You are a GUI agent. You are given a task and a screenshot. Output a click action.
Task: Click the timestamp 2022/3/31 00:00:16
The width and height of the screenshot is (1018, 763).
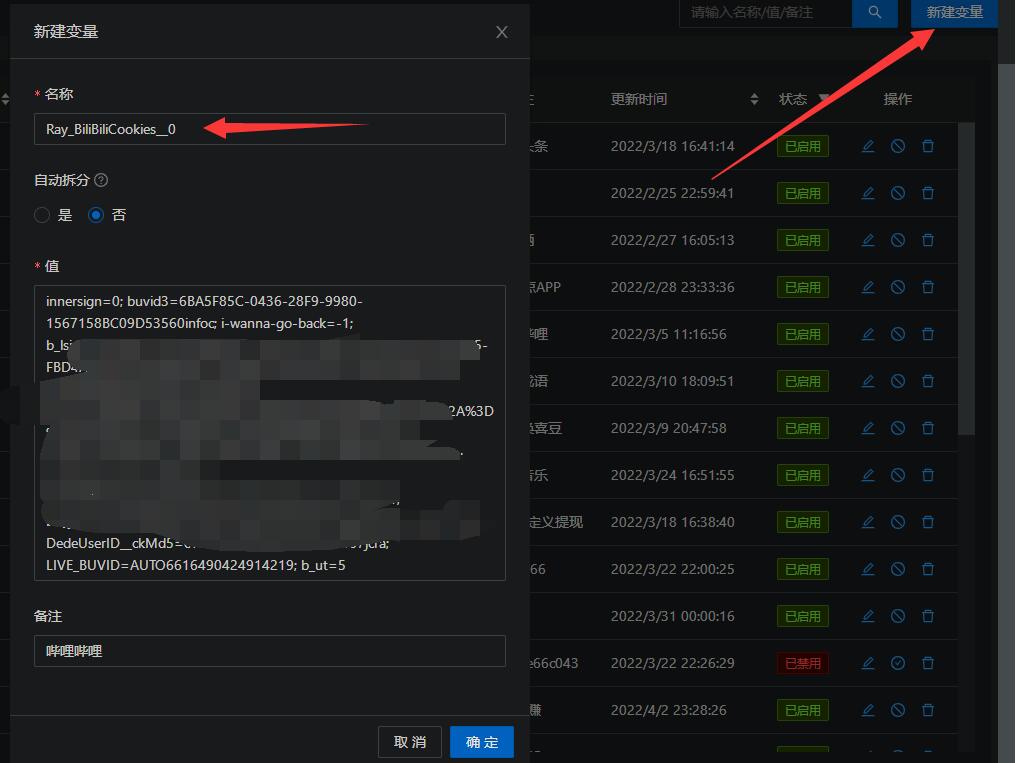[x=672, y=616]
